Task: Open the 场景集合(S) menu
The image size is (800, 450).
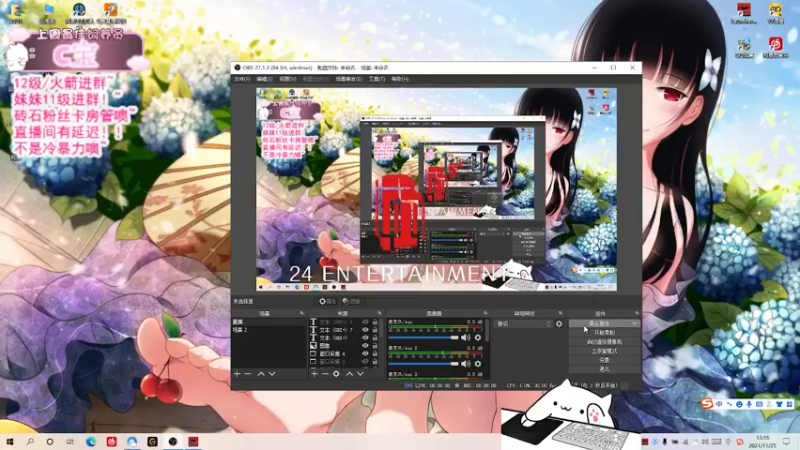Action: (349, 79)
